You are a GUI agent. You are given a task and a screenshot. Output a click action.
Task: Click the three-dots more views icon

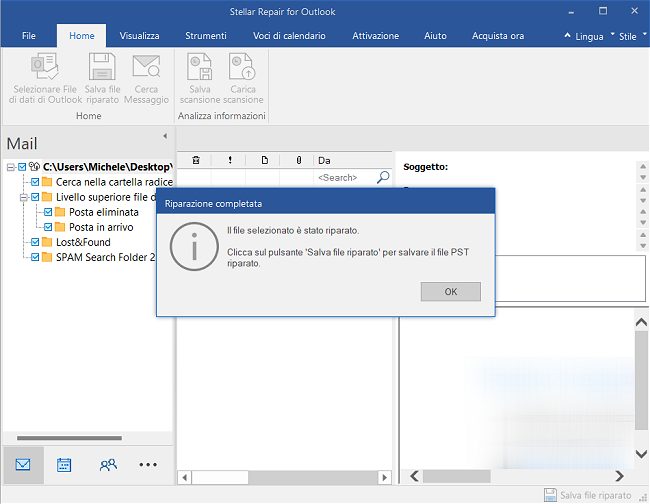tap(148, 465)
